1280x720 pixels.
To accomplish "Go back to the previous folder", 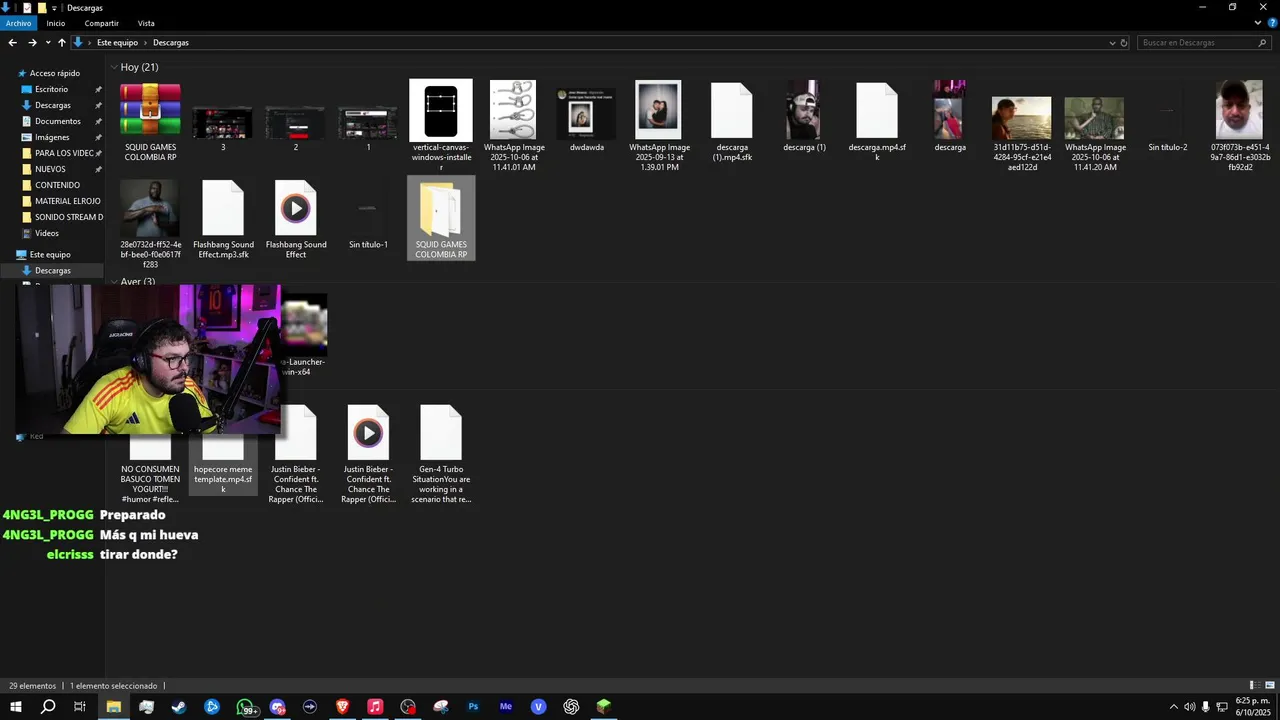I will (x=12, y=43).
